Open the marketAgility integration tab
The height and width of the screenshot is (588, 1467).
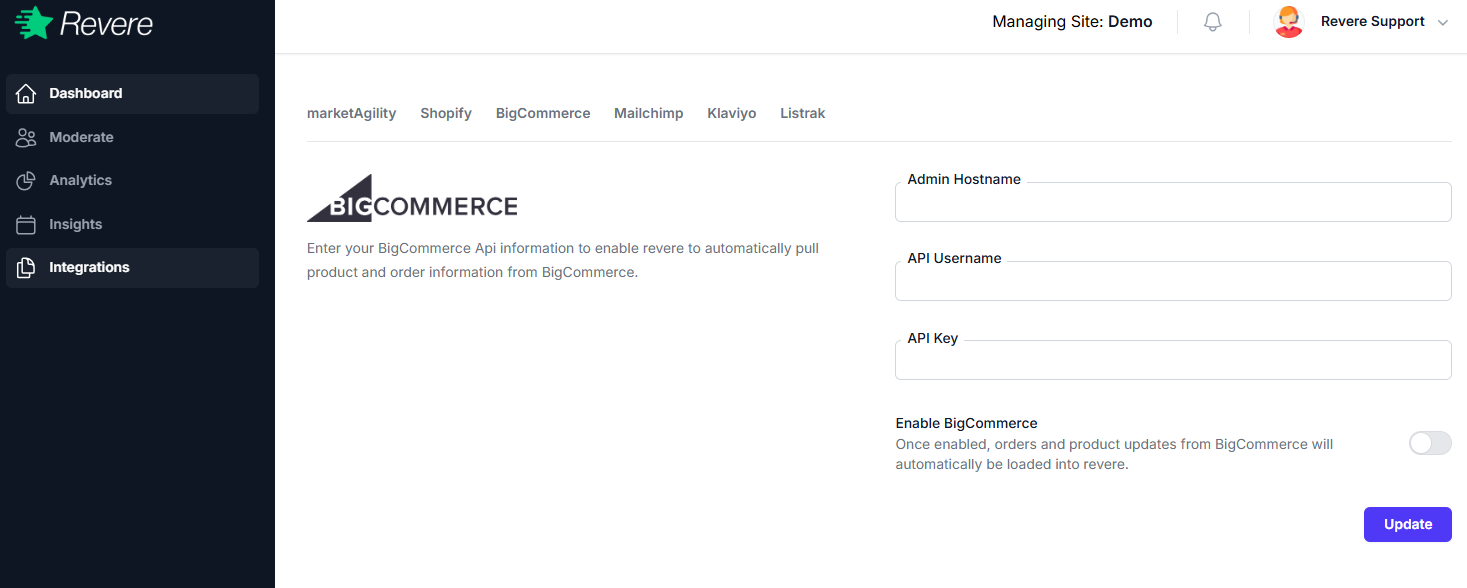coord(351,113)
